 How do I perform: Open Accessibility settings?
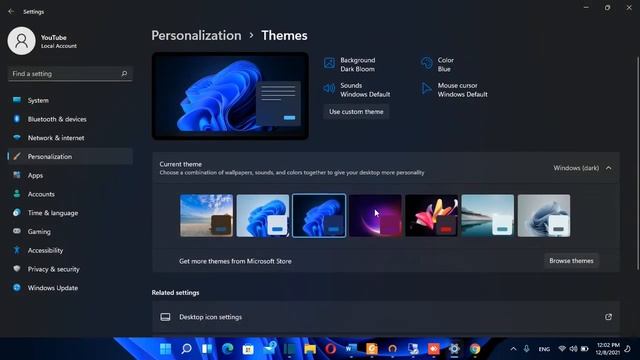click(x=70, y=251)
